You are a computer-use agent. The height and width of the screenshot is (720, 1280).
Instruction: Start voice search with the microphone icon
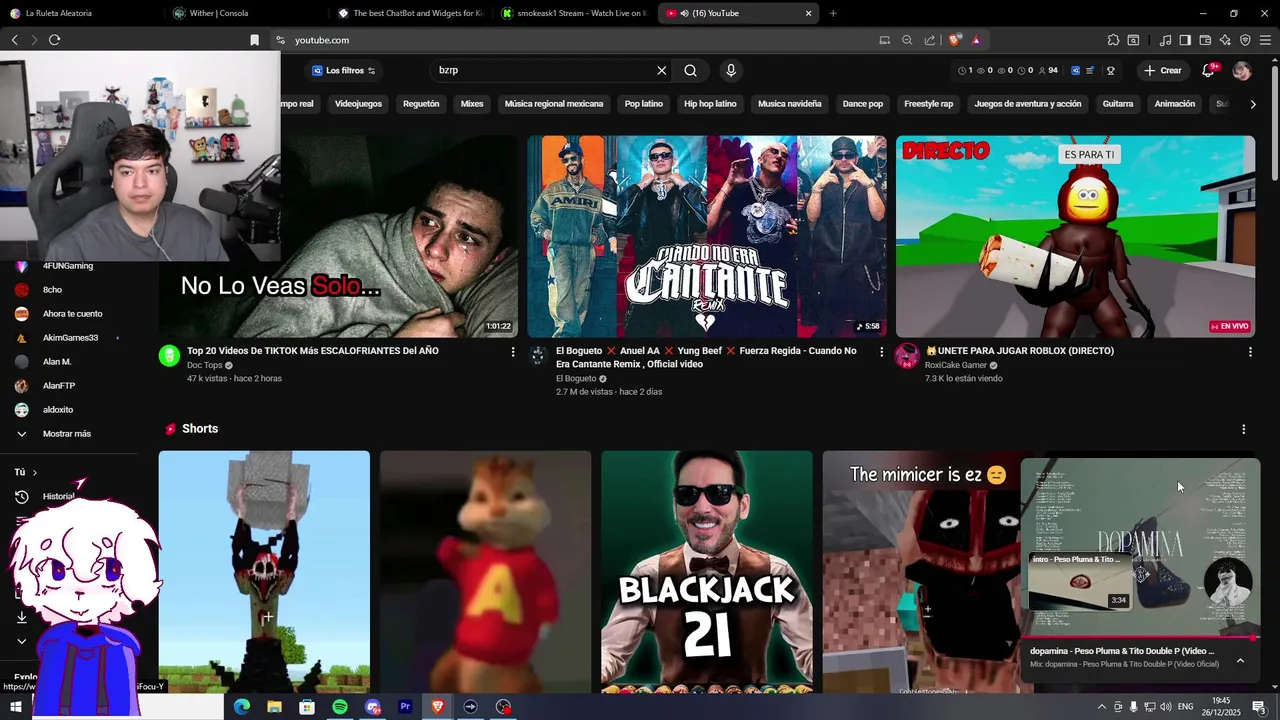pyautogui.click(x=731, y=70)
